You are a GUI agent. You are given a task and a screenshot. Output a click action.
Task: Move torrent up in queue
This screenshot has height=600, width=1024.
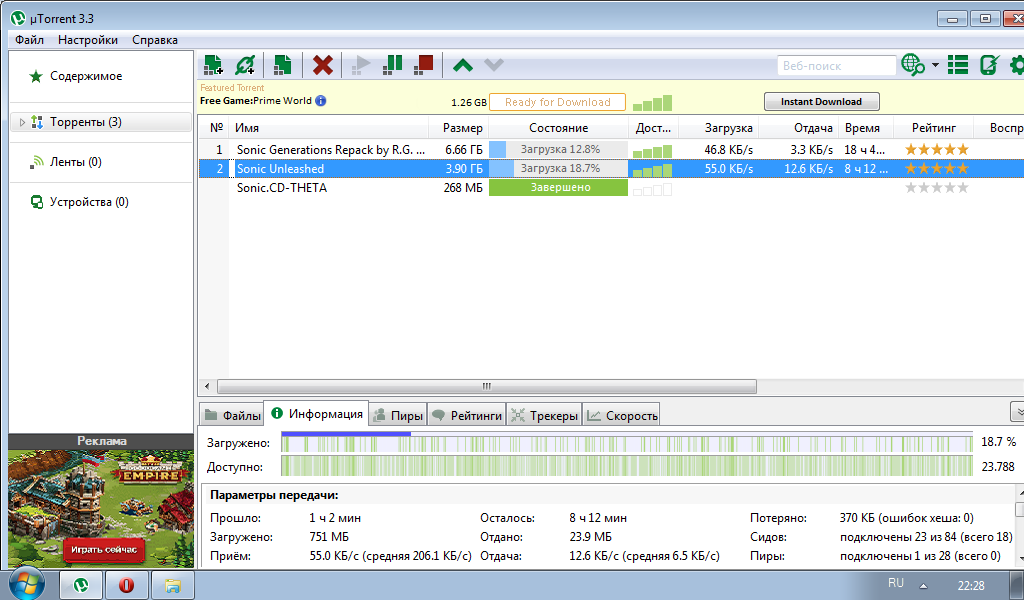463,65
